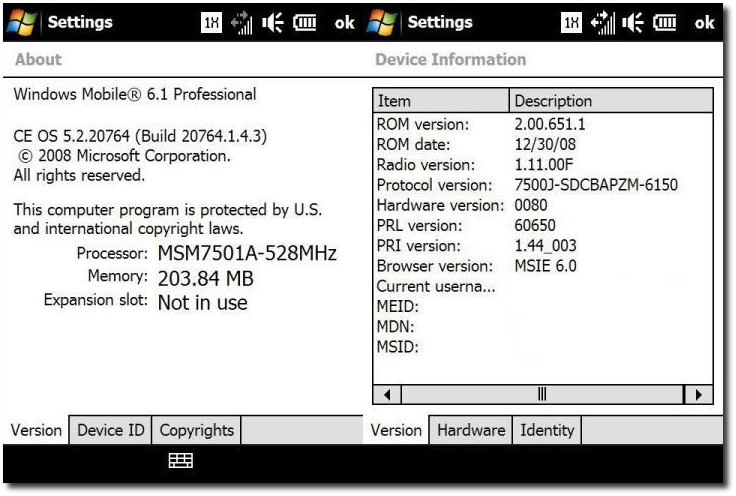Select the Radio version row

pyautogui.click(x=543, y=165)
